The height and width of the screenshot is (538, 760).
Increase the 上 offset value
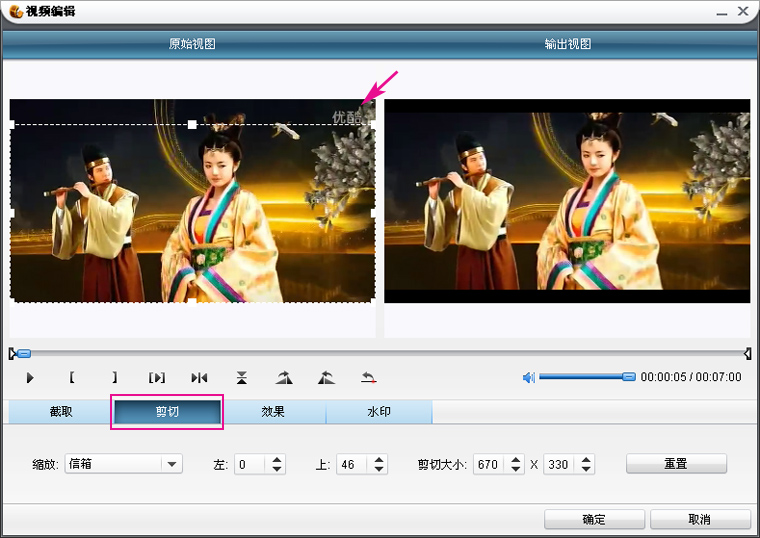pyautogui.click(x=379, y=459)
